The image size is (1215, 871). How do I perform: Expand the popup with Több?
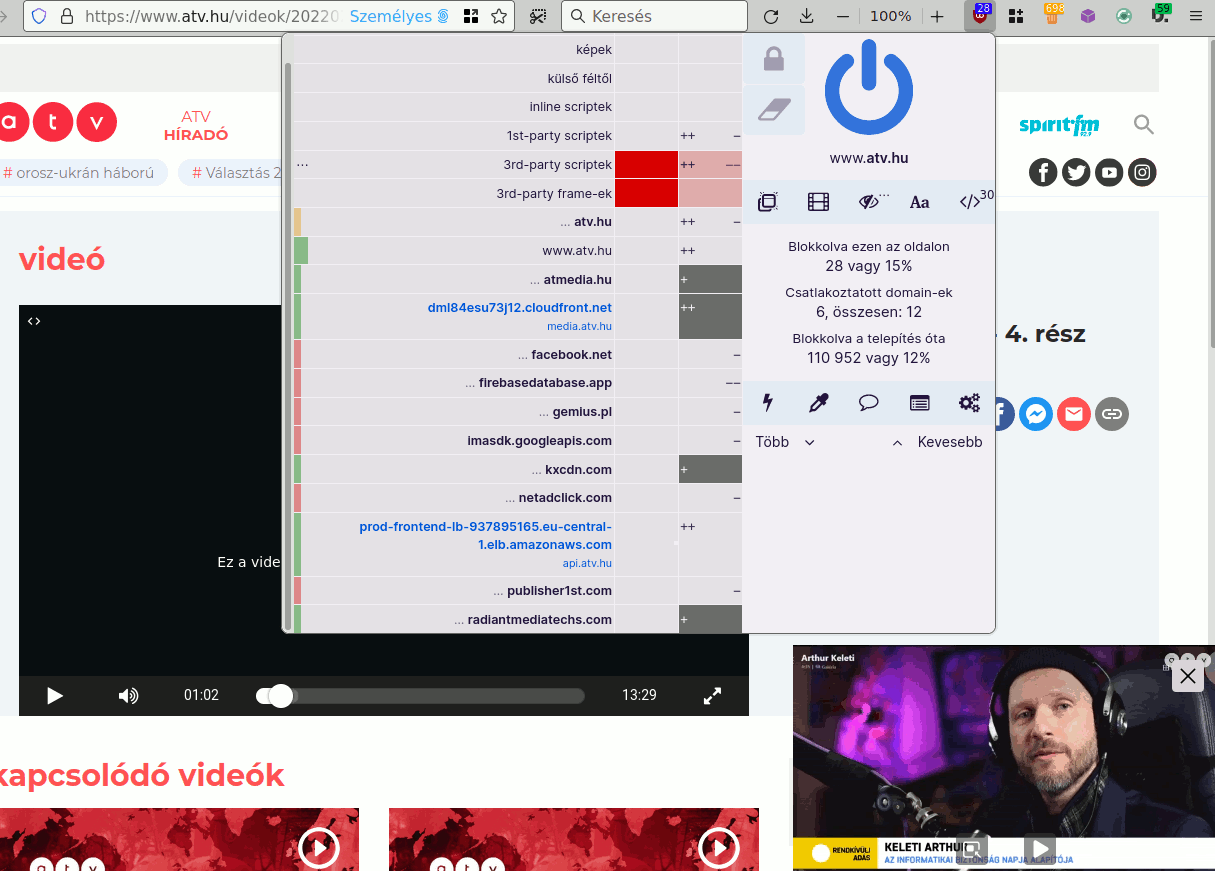click(786, 442)
